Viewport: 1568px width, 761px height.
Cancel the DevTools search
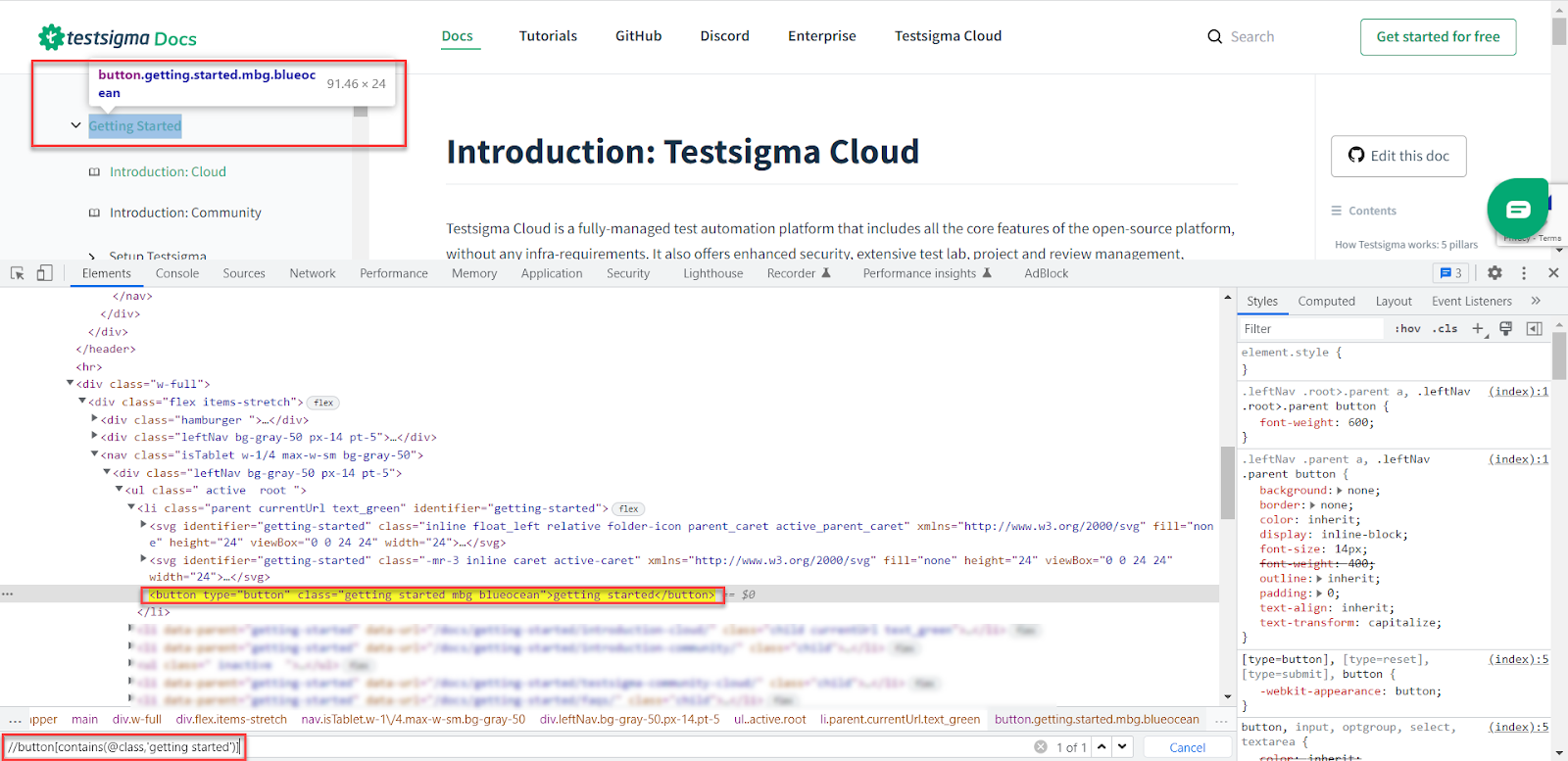pyautogui.click(x=1188, y=747)
